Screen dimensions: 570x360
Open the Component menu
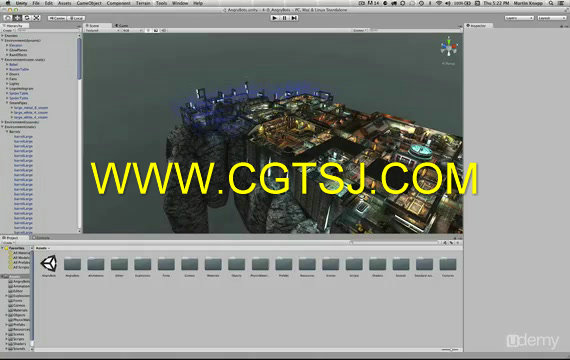(119, 3)
